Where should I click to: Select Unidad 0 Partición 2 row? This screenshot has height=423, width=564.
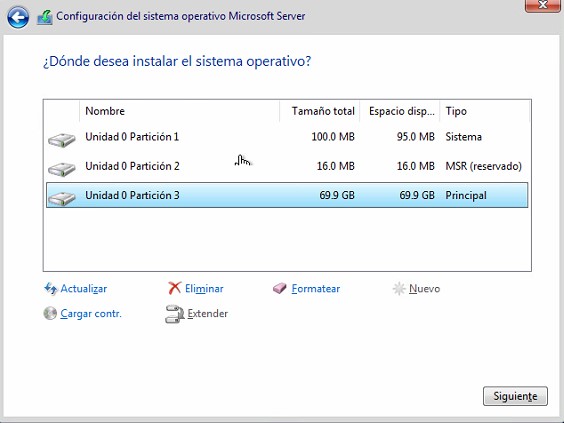click(x=287, y=166)
